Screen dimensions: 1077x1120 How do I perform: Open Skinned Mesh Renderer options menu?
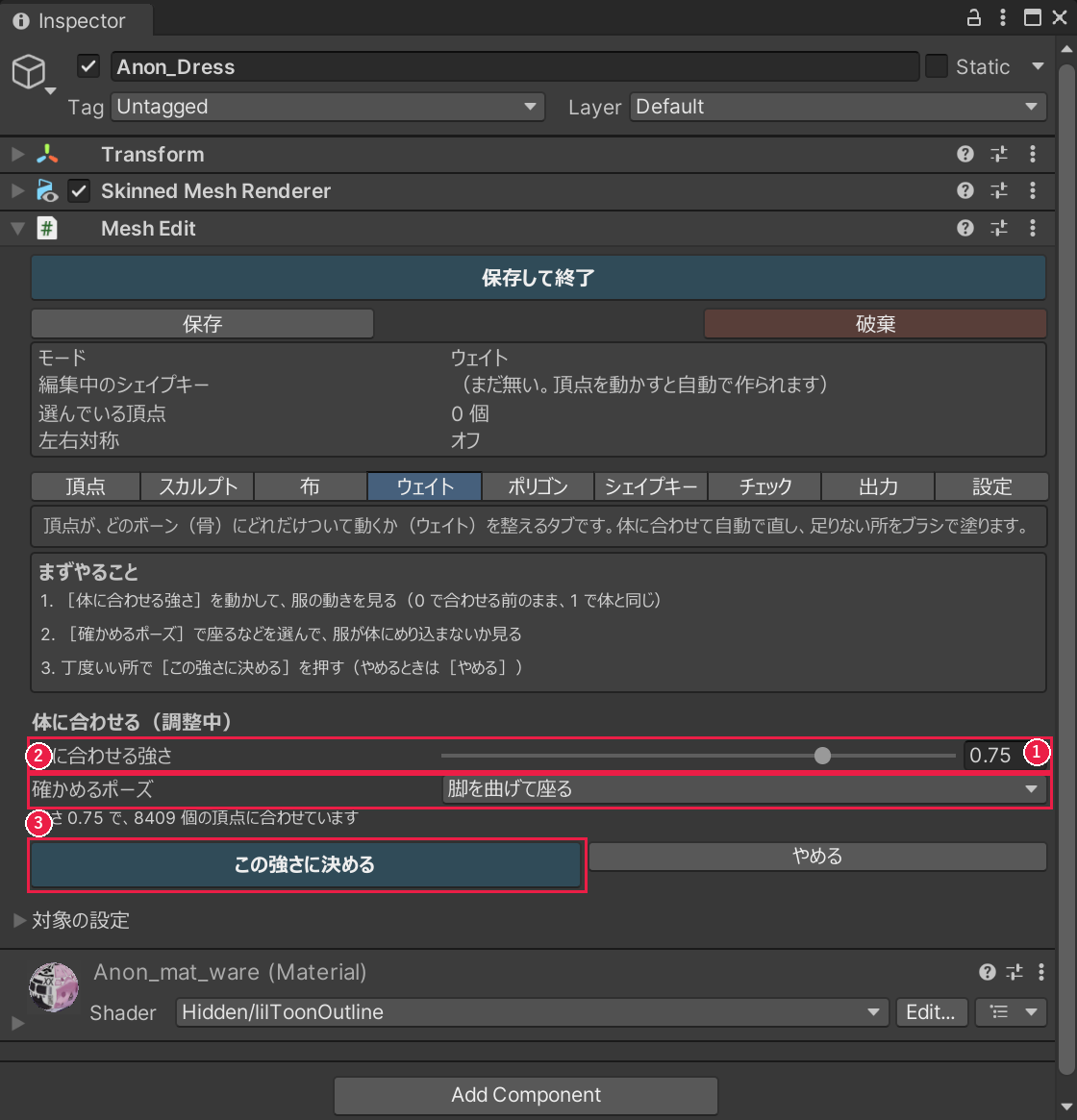[1033, 190]
